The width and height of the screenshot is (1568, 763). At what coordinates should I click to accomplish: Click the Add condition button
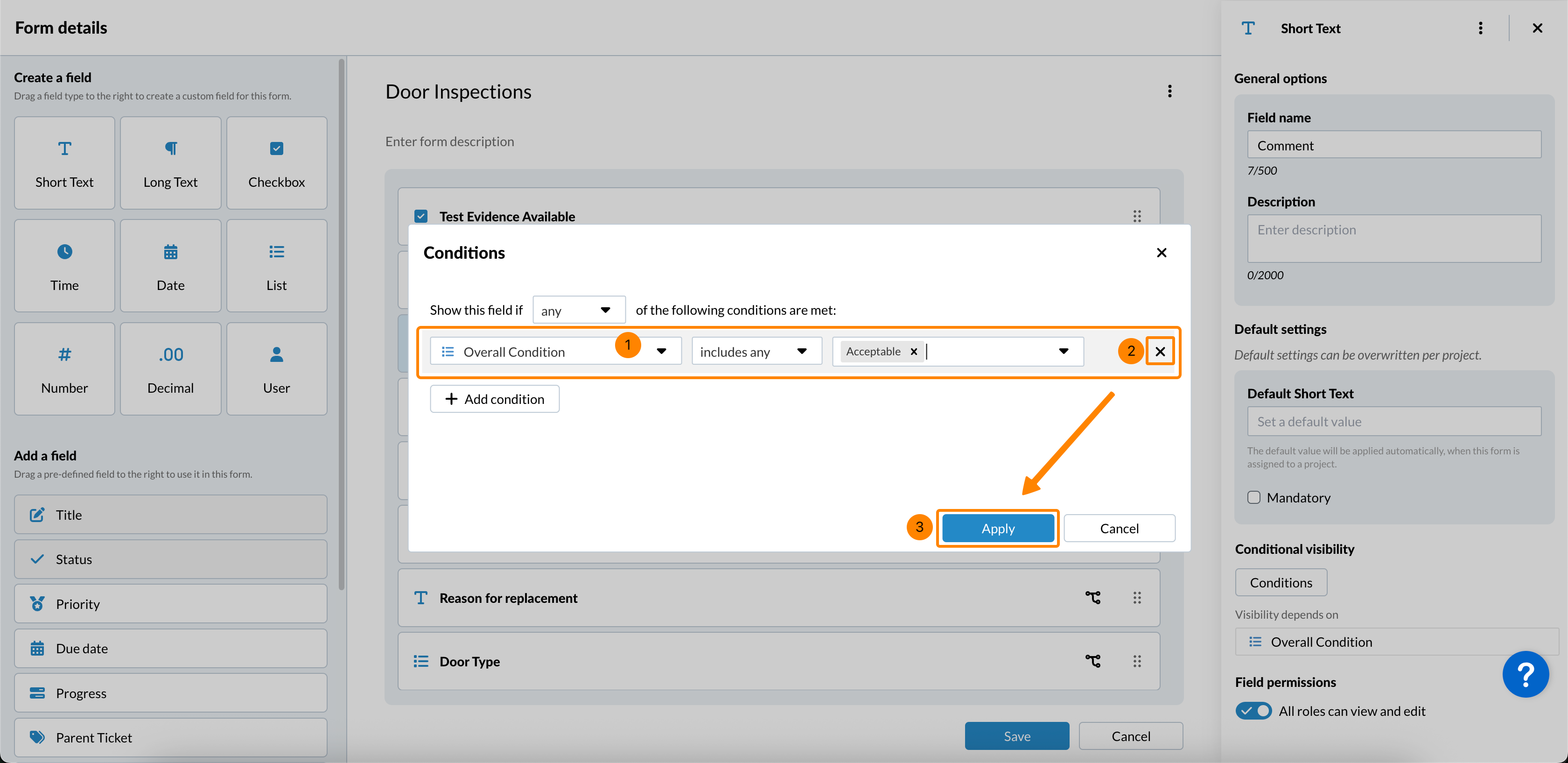(x=494, y=399)
